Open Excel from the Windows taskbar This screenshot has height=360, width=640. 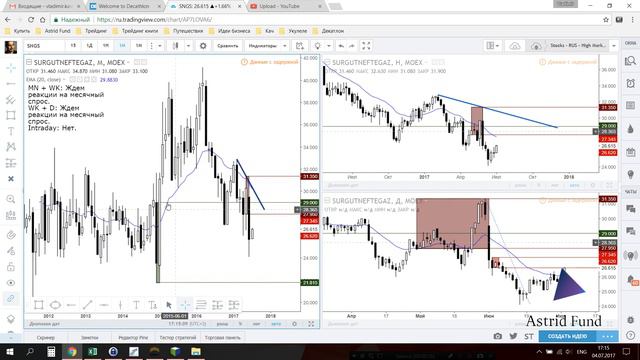click(93, 351)
